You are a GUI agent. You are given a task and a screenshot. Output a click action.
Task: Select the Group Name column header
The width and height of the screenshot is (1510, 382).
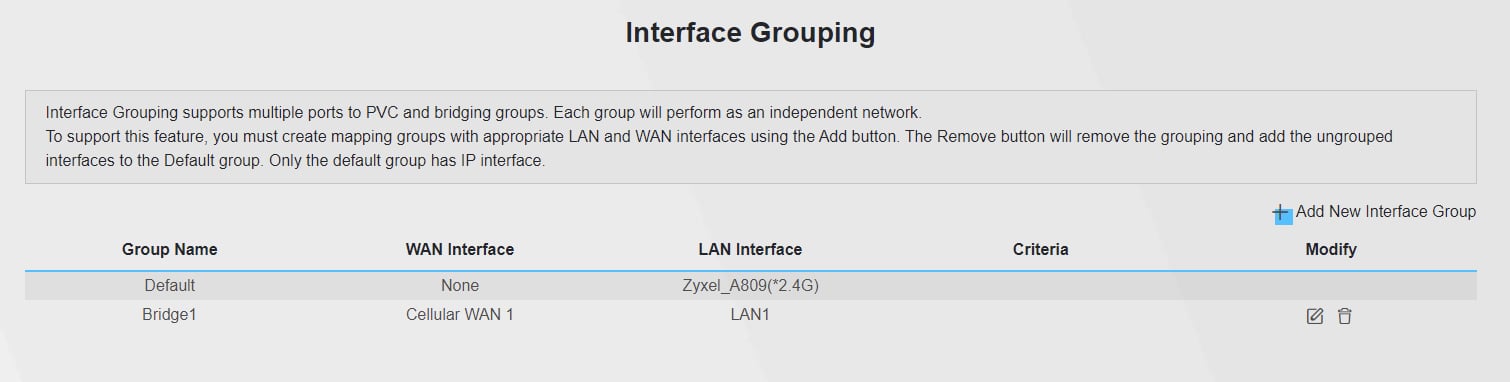tap(170, 249)
